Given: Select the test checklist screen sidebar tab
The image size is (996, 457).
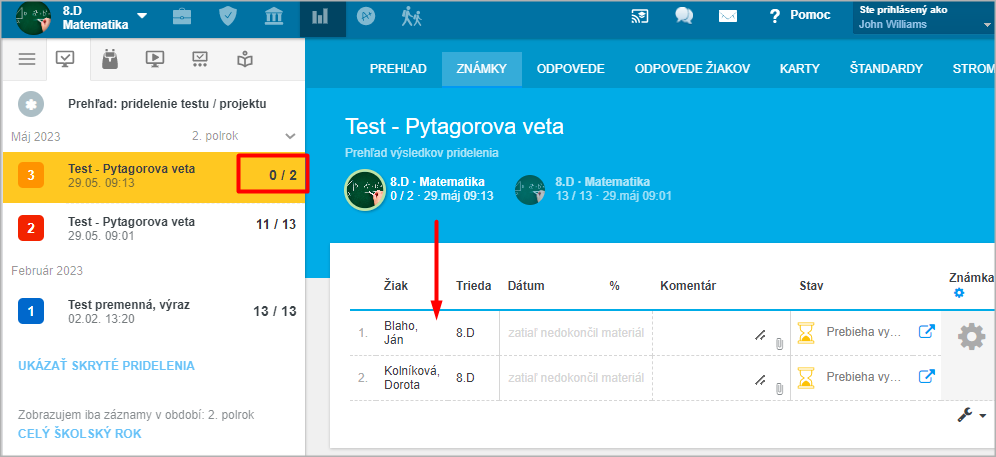Looking at the screenshot, I should point(200,59).
